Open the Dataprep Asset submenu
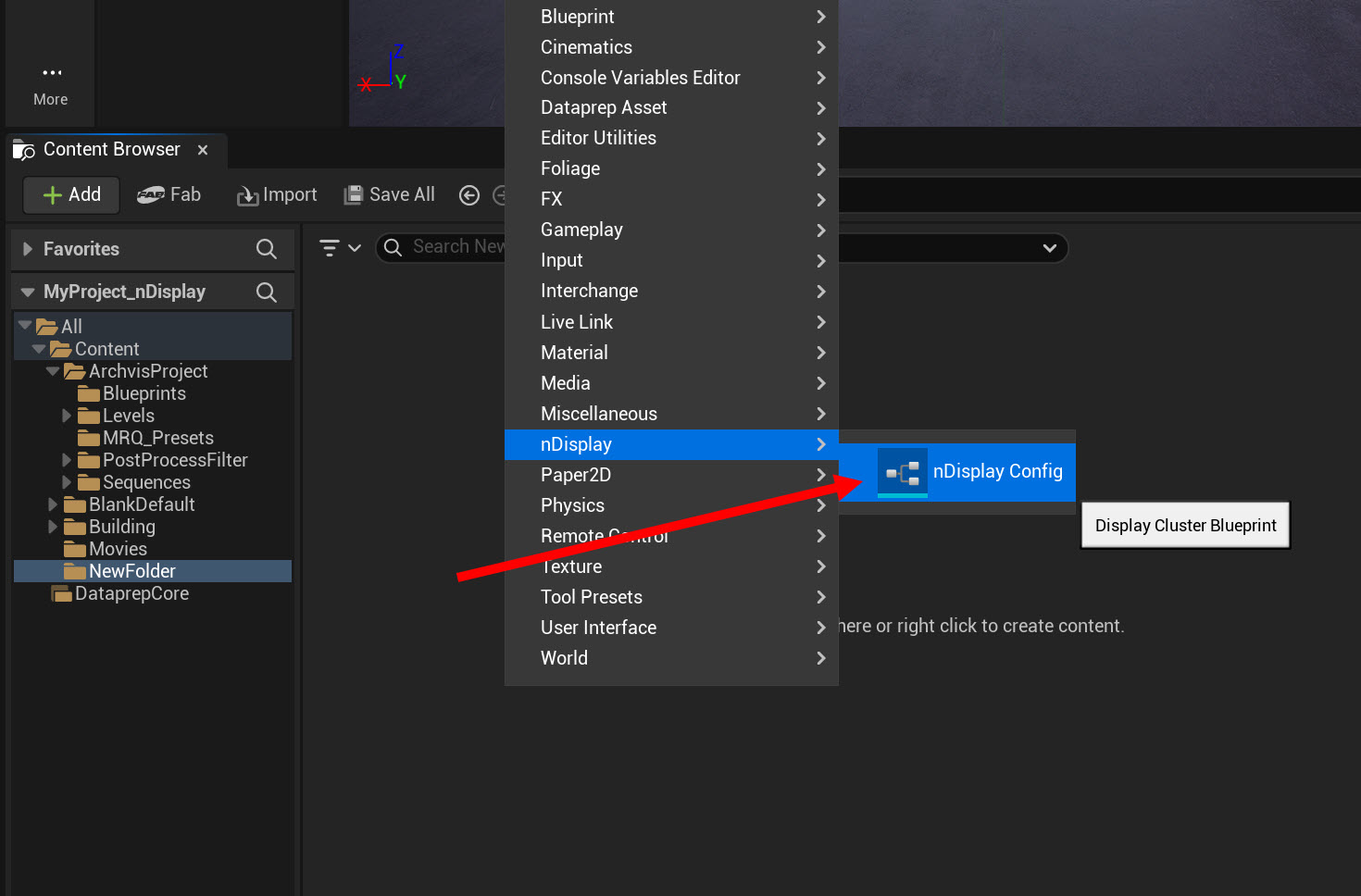 coord(671,107)
